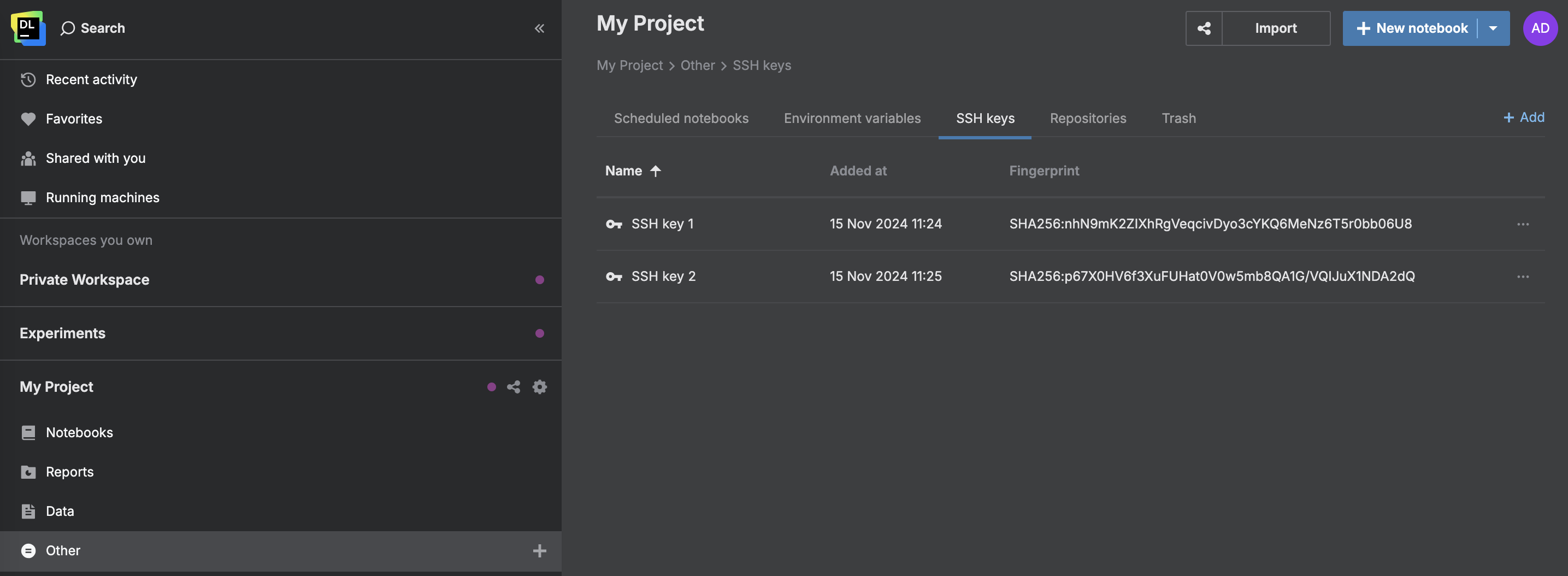The width and height of the screenshot is (1568, 576).
Task: Open My Project settings gear icon
Action: 539,386
